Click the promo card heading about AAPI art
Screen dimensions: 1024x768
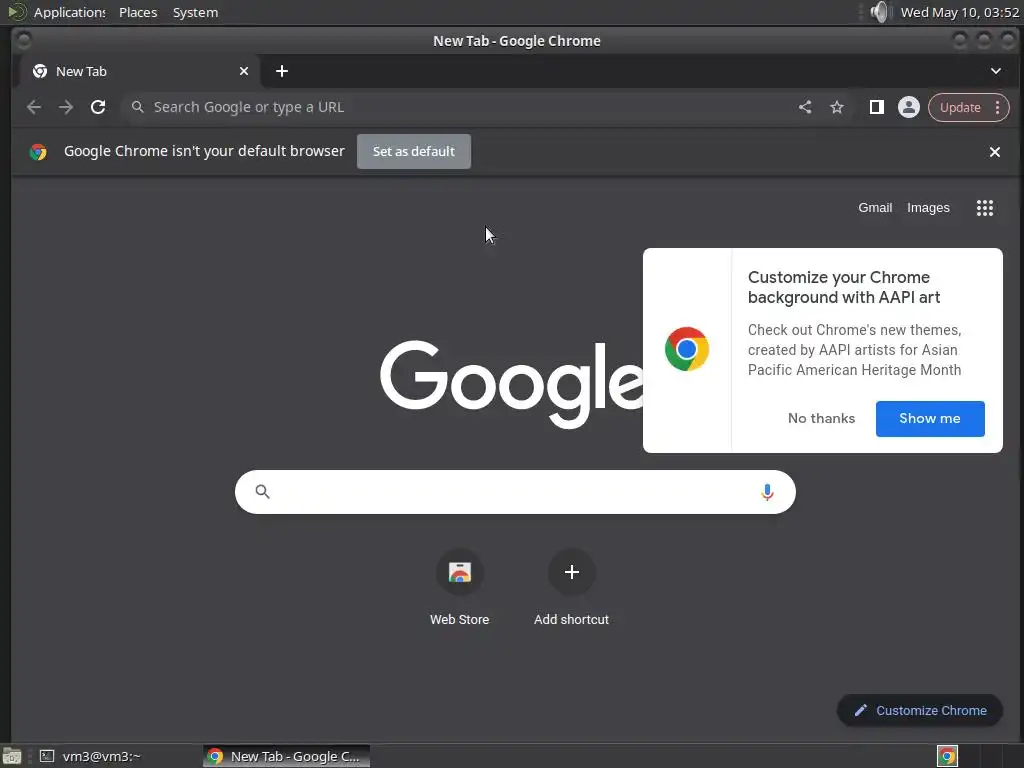pyautogui.click(x=844, y=287)
